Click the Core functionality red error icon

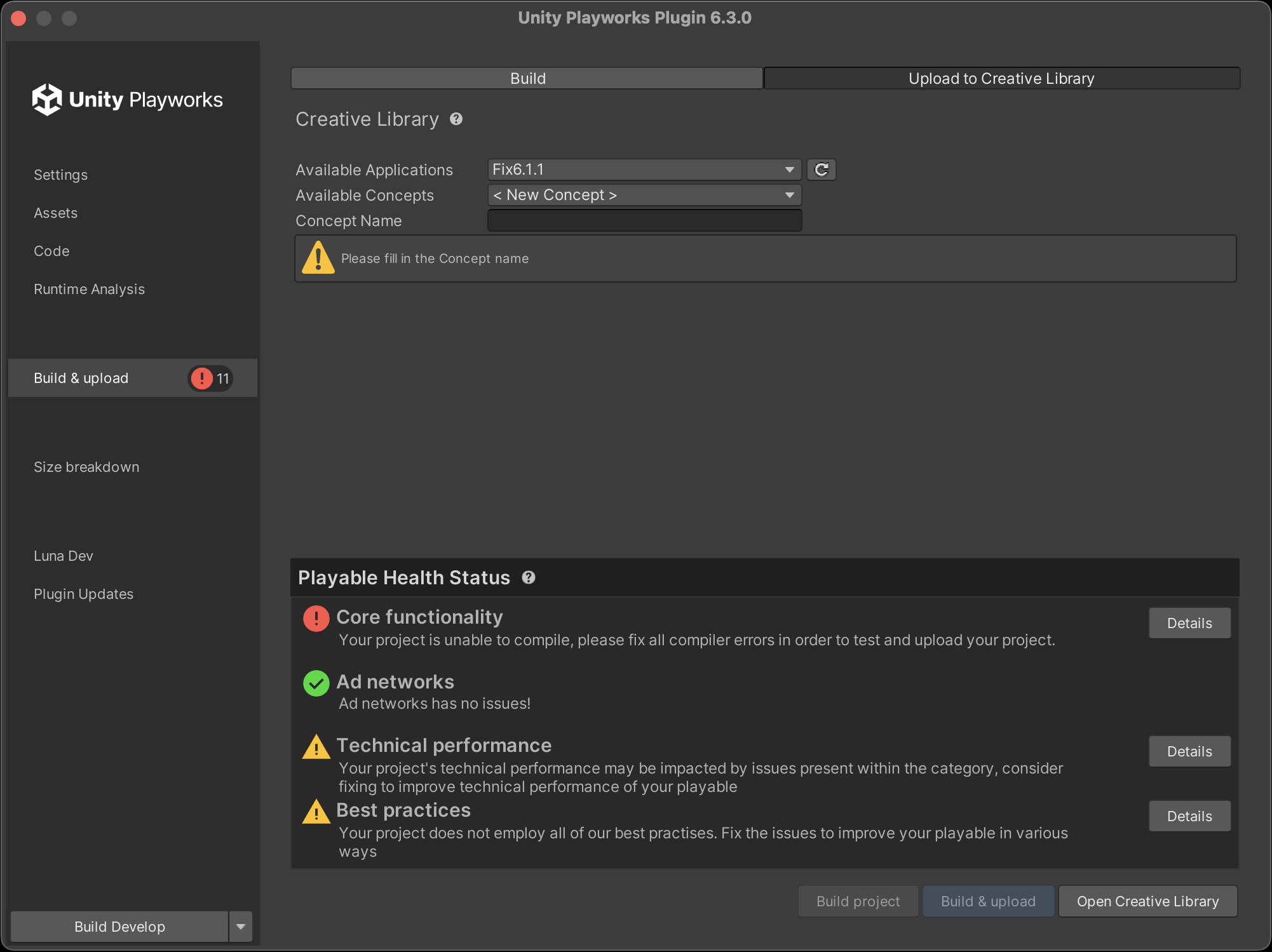click(x=316, y=618)
